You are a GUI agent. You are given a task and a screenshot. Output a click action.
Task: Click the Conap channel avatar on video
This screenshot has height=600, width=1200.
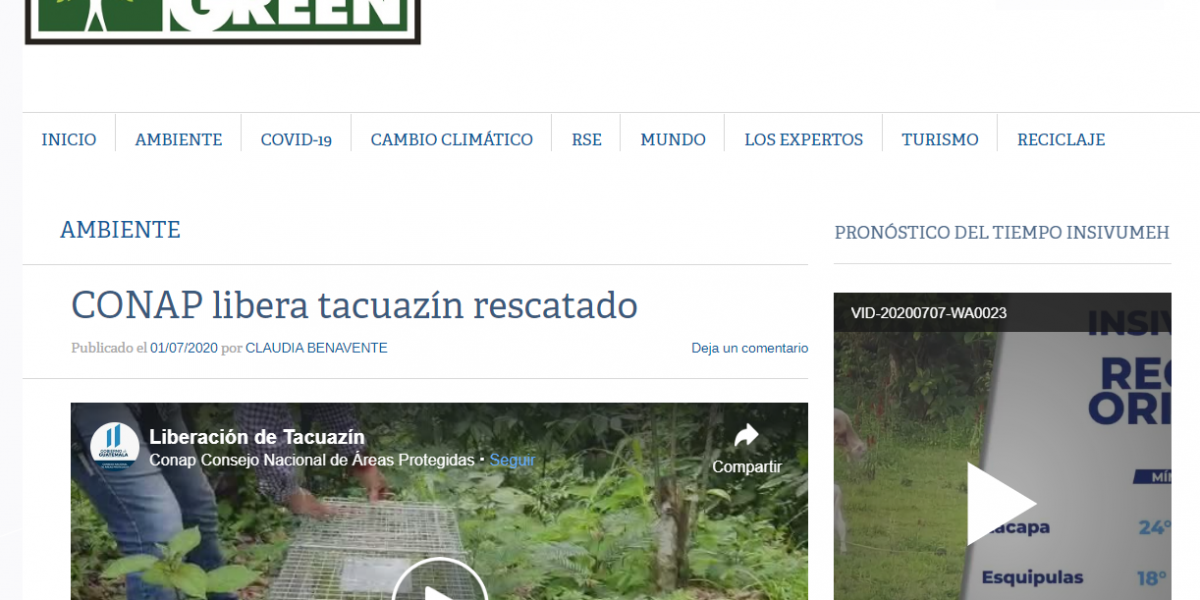coord(114,447)
